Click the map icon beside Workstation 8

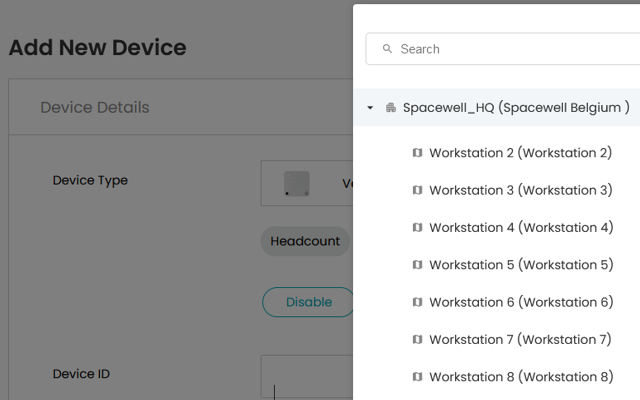click(417, 376)
